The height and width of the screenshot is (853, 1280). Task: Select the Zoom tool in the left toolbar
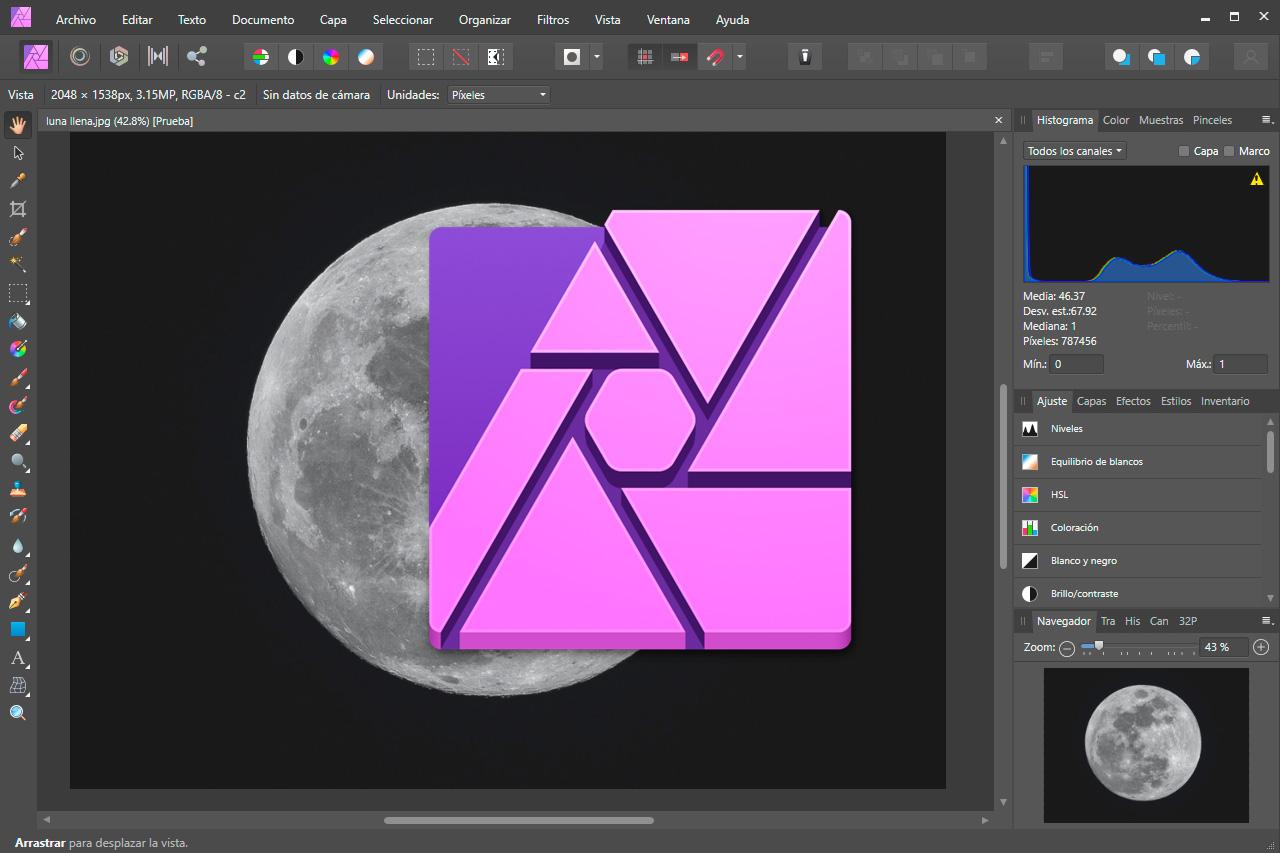click(18, 712)
